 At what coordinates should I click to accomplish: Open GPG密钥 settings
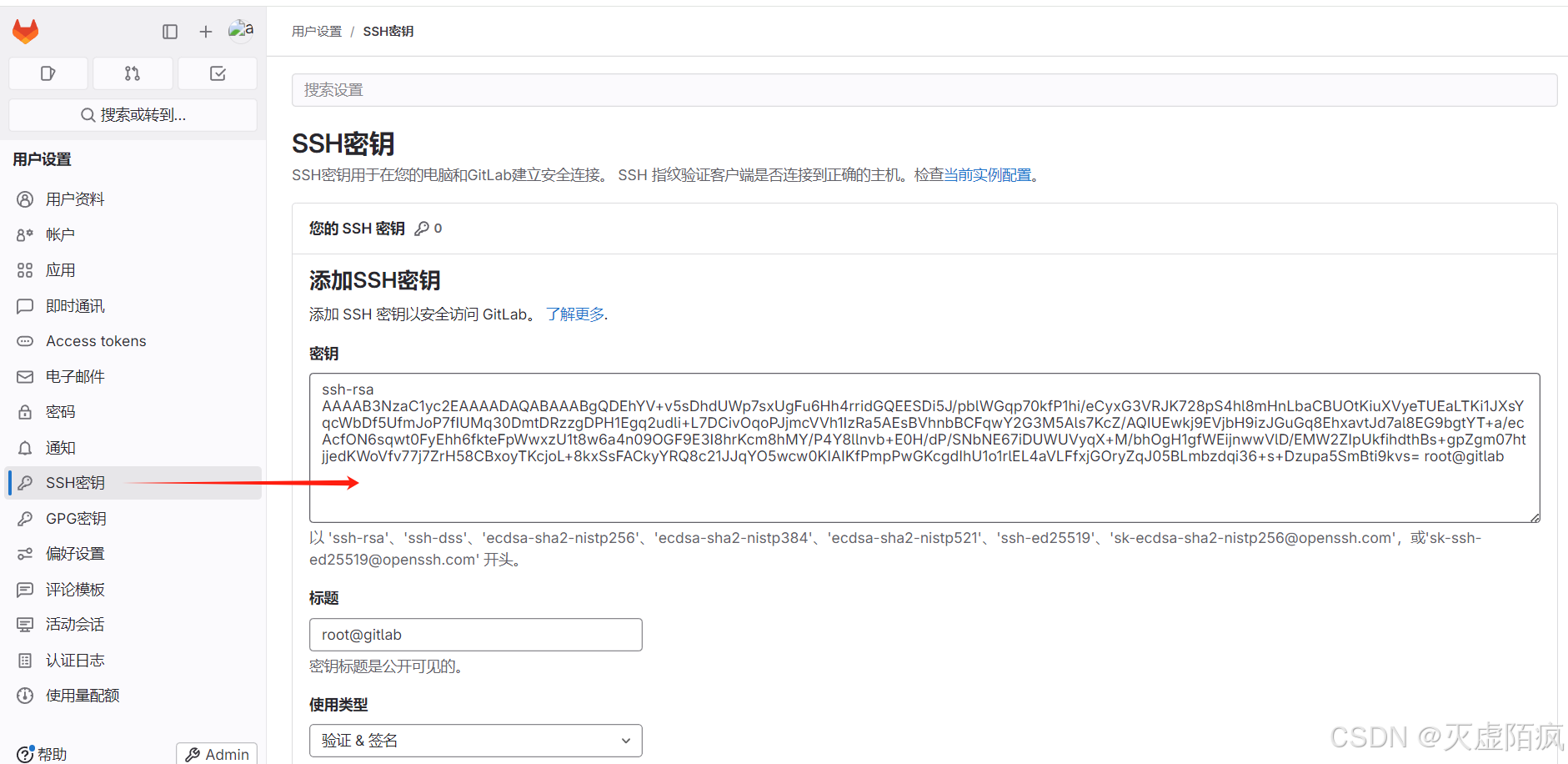click(134, 519)
